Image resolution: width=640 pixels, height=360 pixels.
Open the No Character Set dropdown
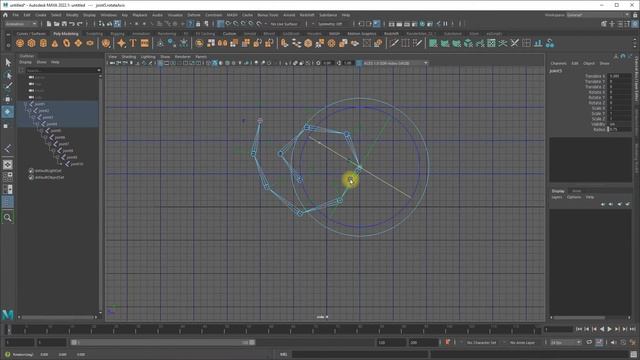click(x=481, y=342)
